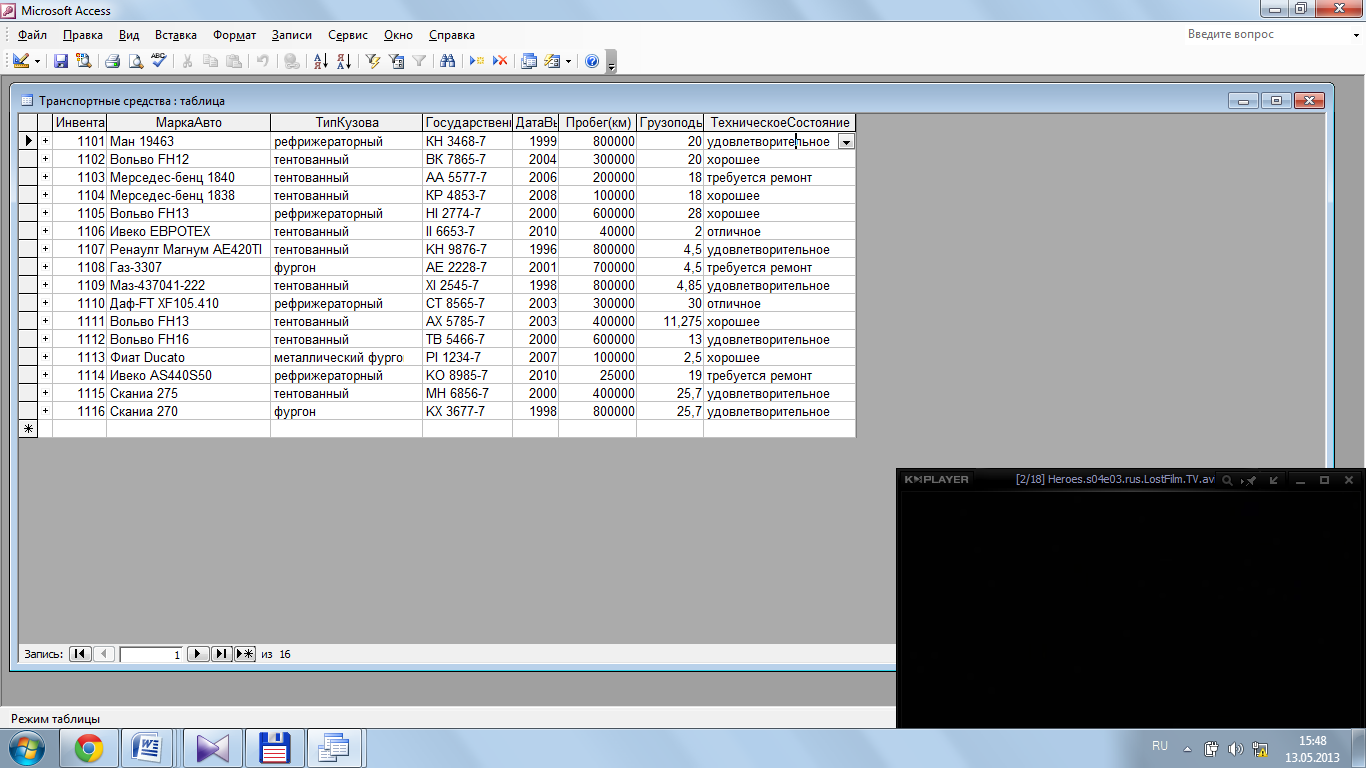The image size is (1366, 768).
Task: Go to previous record navigation button
Action: 104,654
